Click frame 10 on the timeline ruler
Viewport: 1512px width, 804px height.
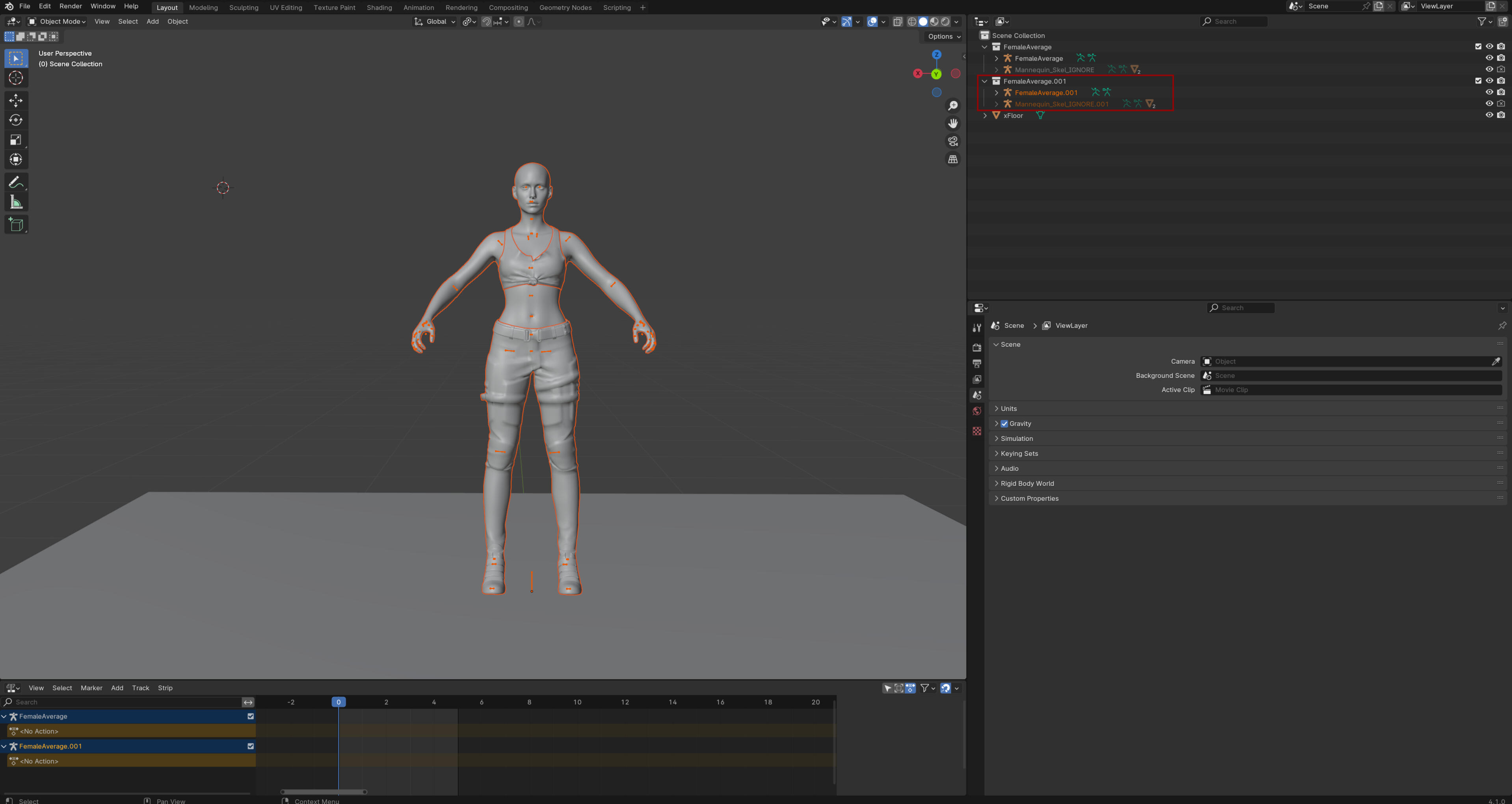click(x=577, y=702)
